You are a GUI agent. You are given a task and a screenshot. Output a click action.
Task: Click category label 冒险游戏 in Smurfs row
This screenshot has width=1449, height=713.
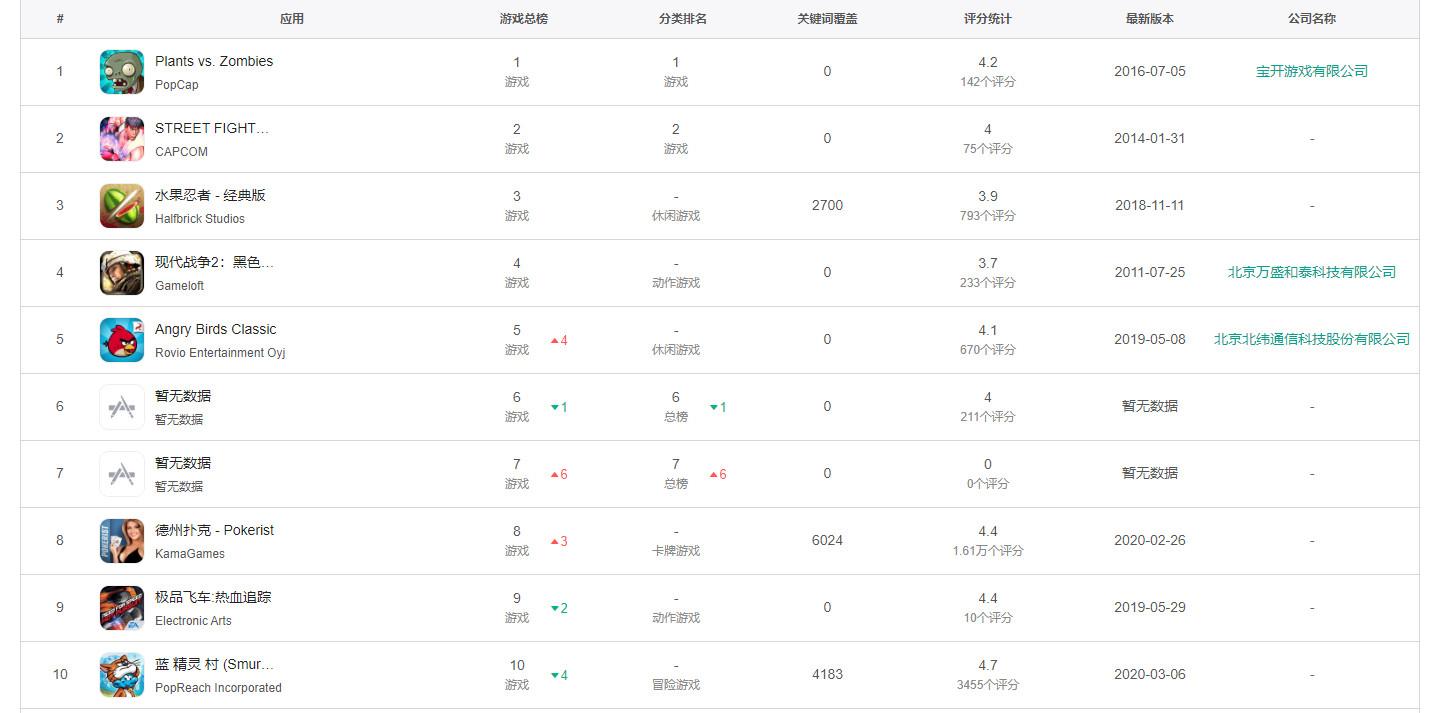[676, 685]
